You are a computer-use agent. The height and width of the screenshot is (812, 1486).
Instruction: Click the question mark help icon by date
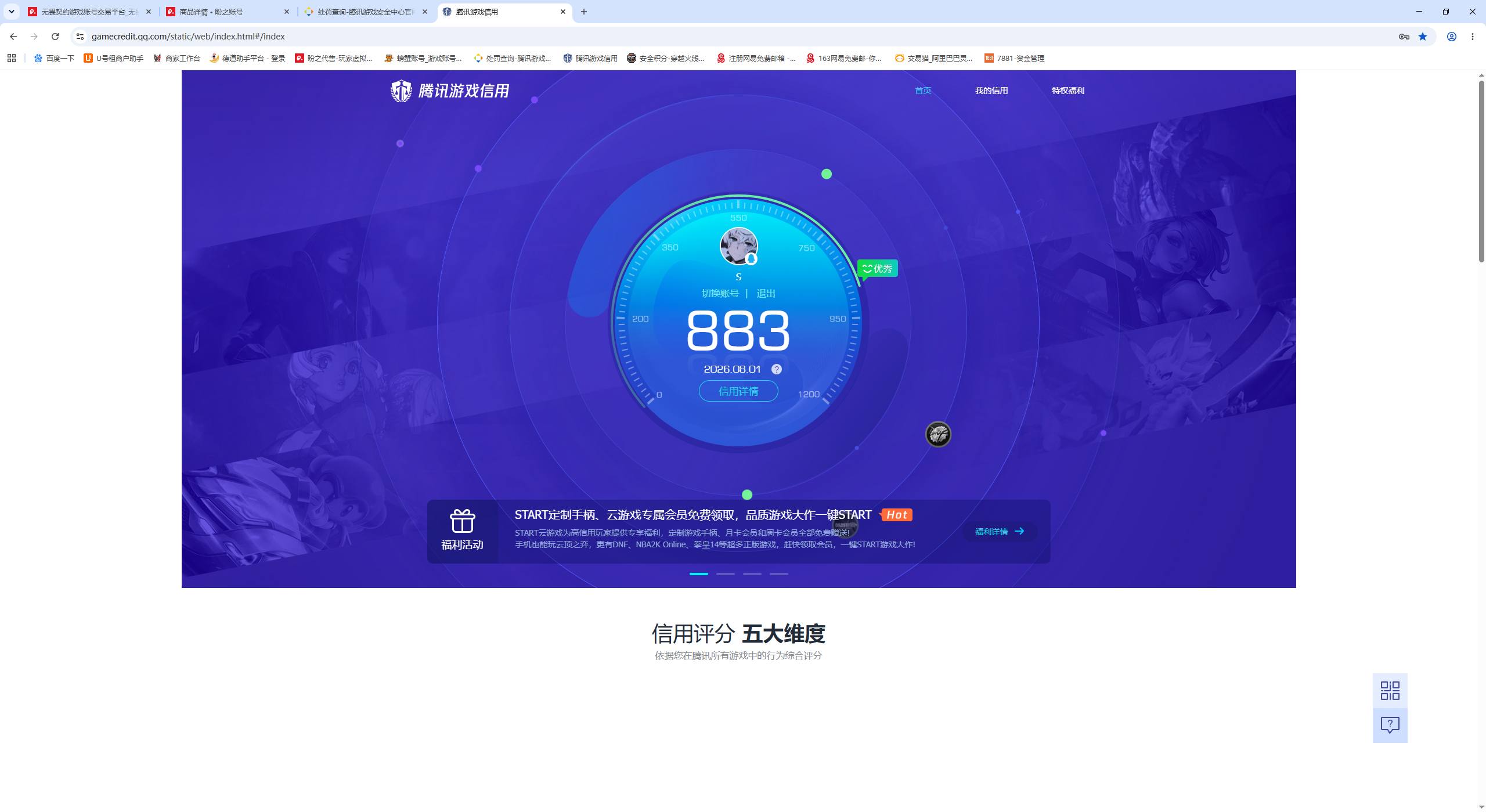(x=777, y=369)
